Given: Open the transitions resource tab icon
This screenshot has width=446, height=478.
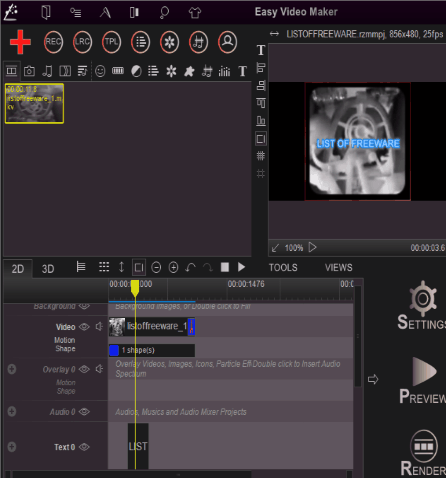Looking at the screenshot, I should tap(65, 71).
